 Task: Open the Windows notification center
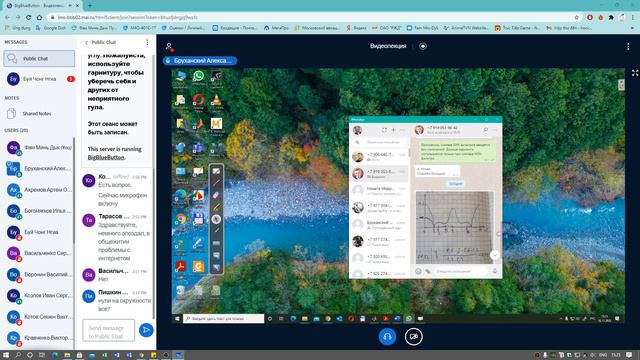629,355
